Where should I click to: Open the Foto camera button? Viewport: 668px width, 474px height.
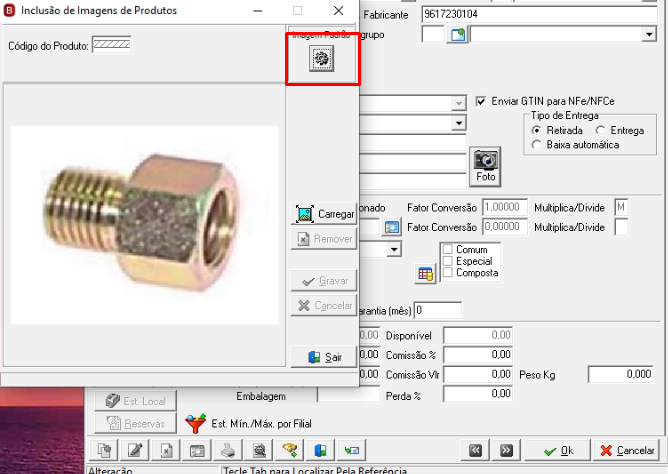coord(485,167)
